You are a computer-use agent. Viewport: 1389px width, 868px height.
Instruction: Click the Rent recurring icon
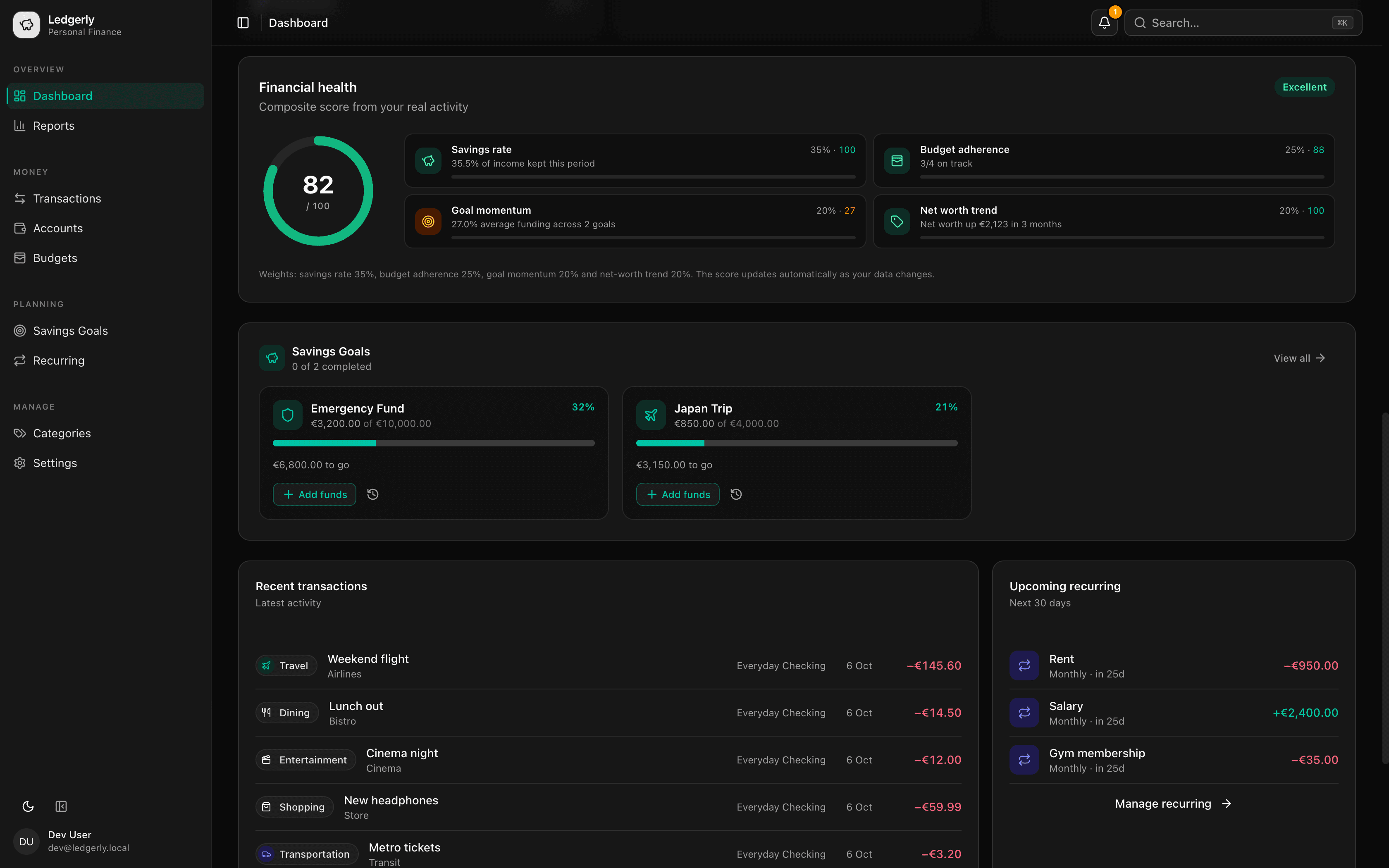(1024, 665)
